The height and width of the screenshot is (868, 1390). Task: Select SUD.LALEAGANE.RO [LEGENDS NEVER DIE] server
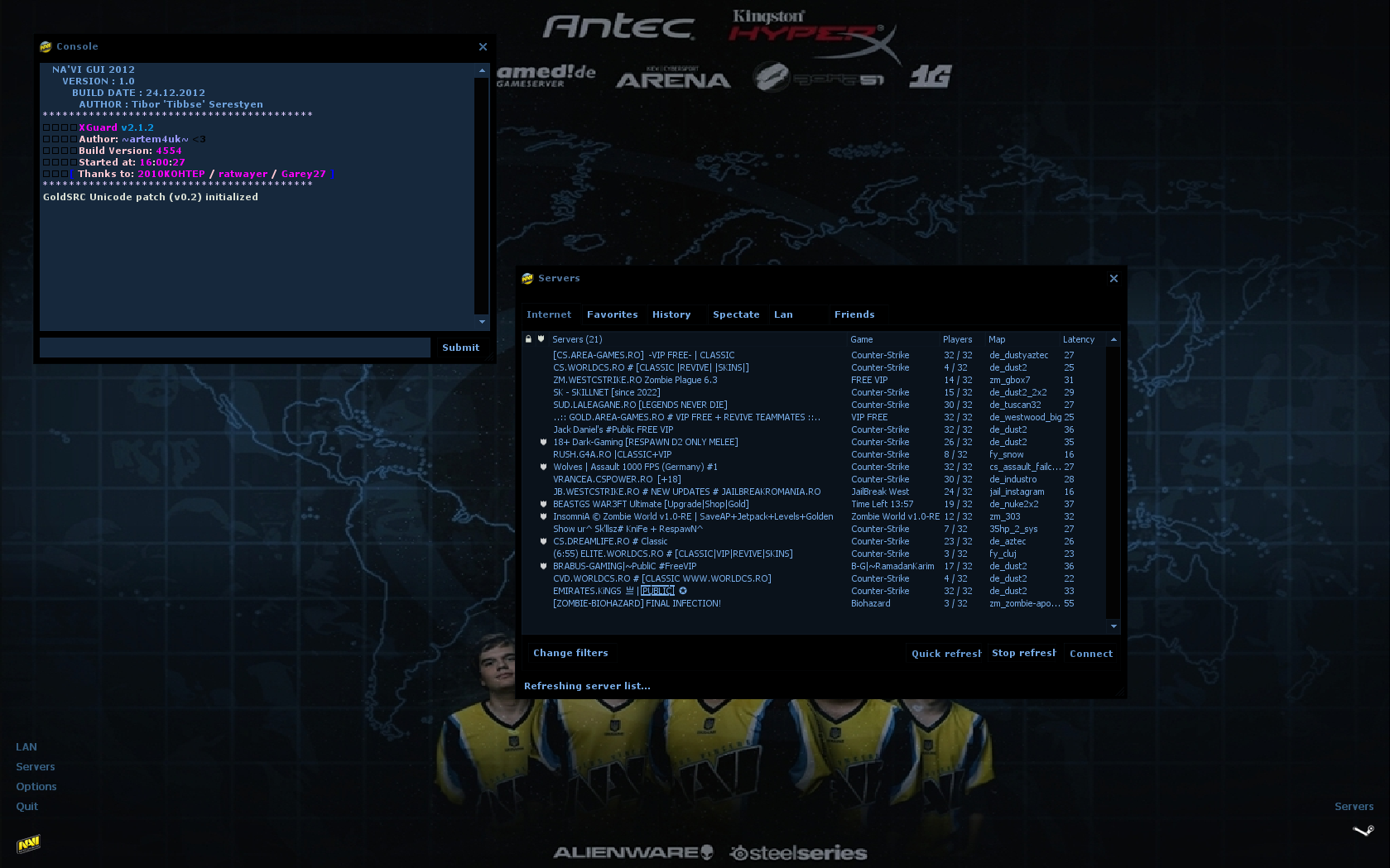815,405
